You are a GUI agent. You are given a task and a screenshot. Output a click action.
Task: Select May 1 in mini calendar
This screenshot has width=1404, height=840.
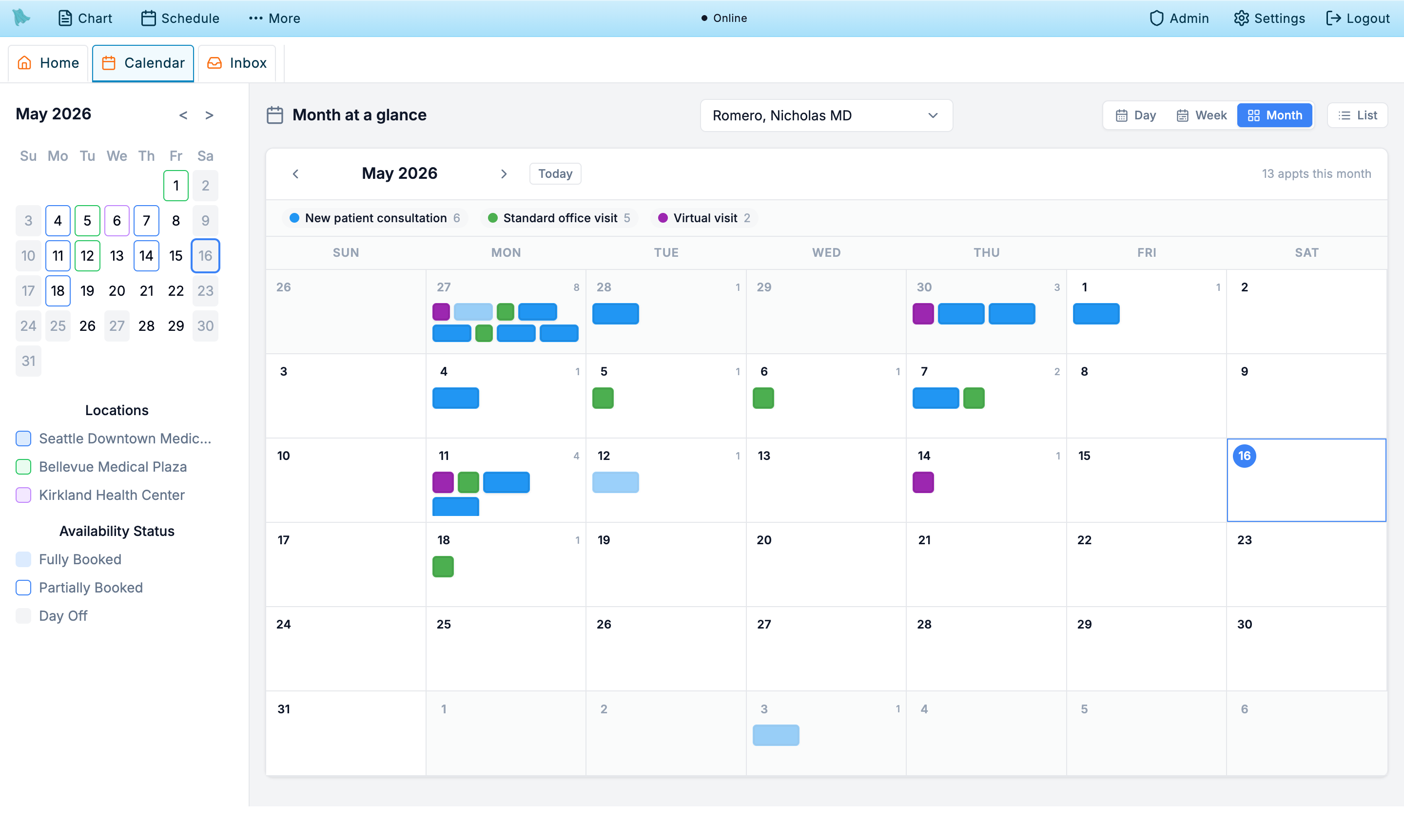pyautogui.click(x=175, y=186)
